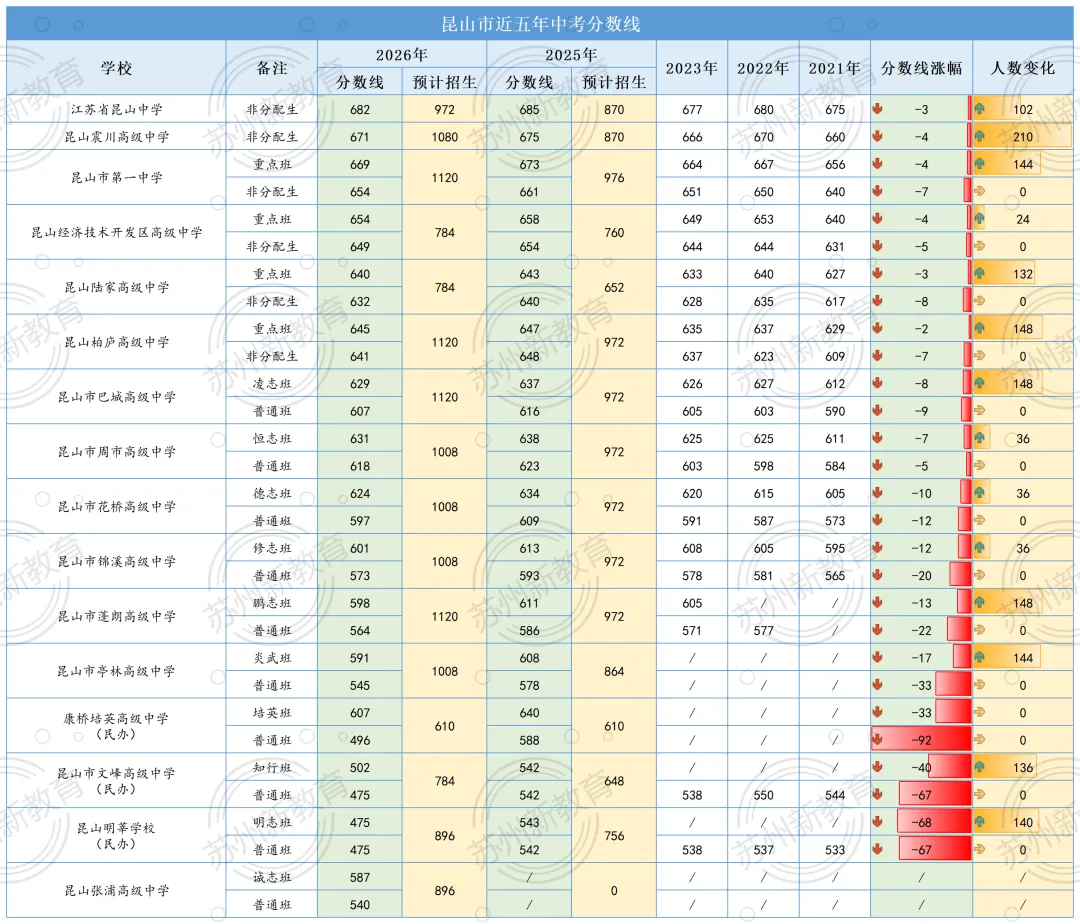Click the red down arrow beside -40
This screenshot has height=924, width=1080.
coord(878,766)
